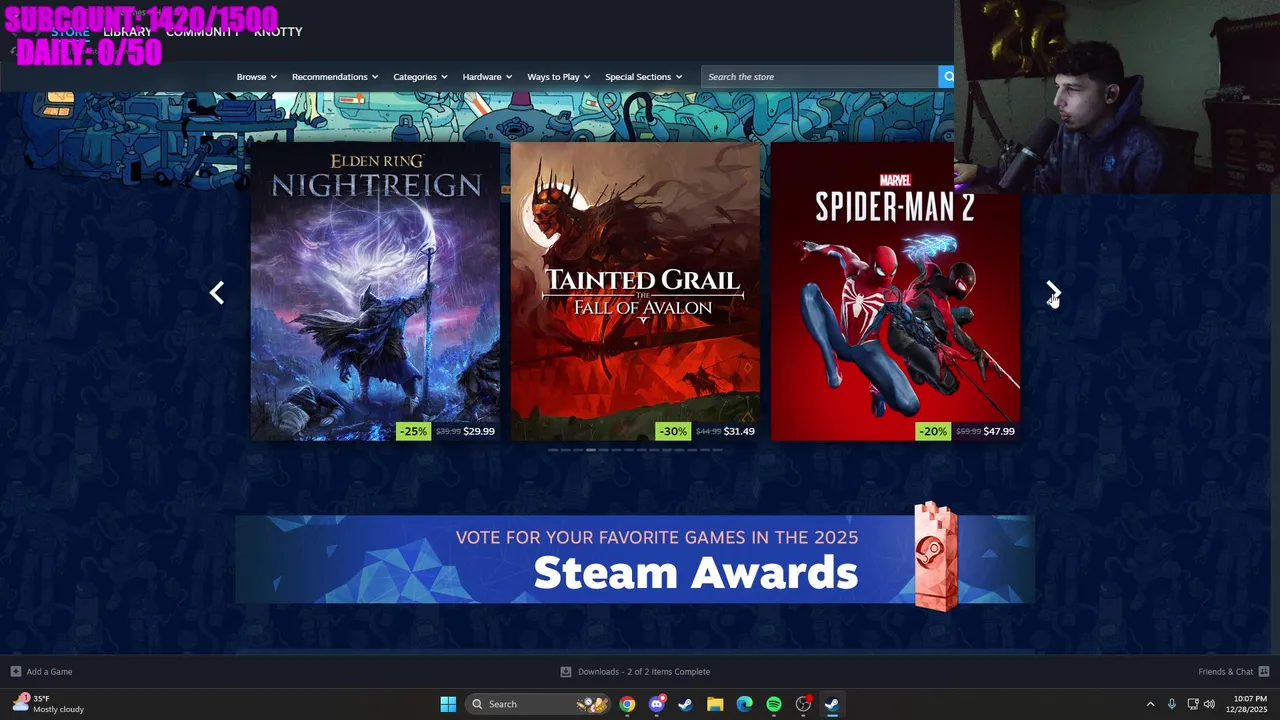This screenshot has width=1280, height=720.
Task: Click the first Steam icon beside Discord
Action: point(685,704)
